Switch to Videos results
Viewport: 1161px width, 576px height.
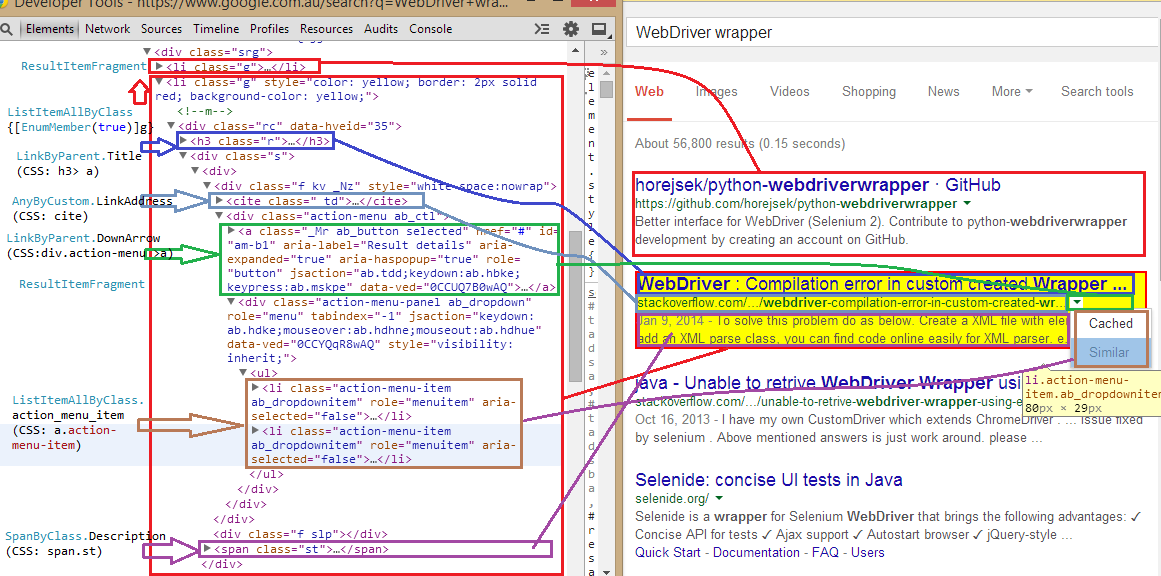tap(789, 92)
